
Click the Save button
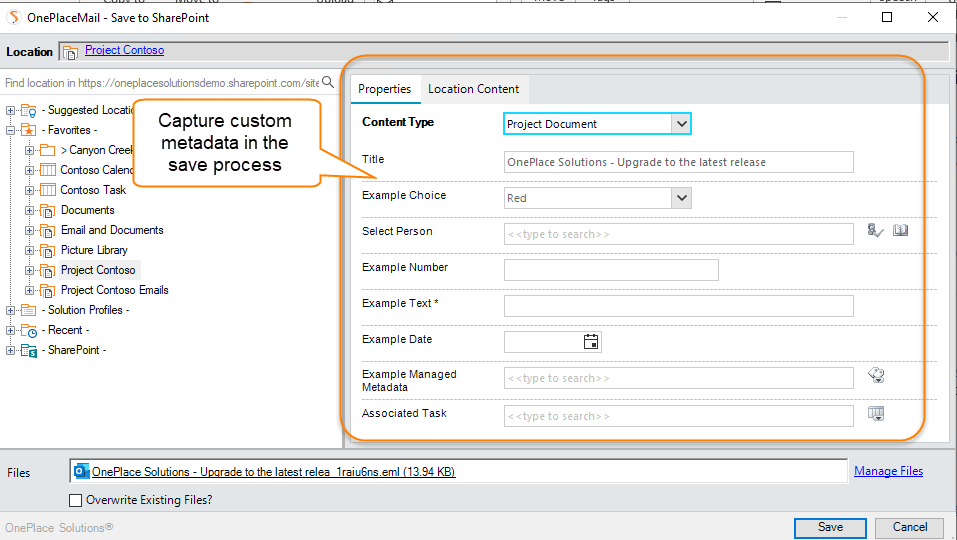coord(830,527)
